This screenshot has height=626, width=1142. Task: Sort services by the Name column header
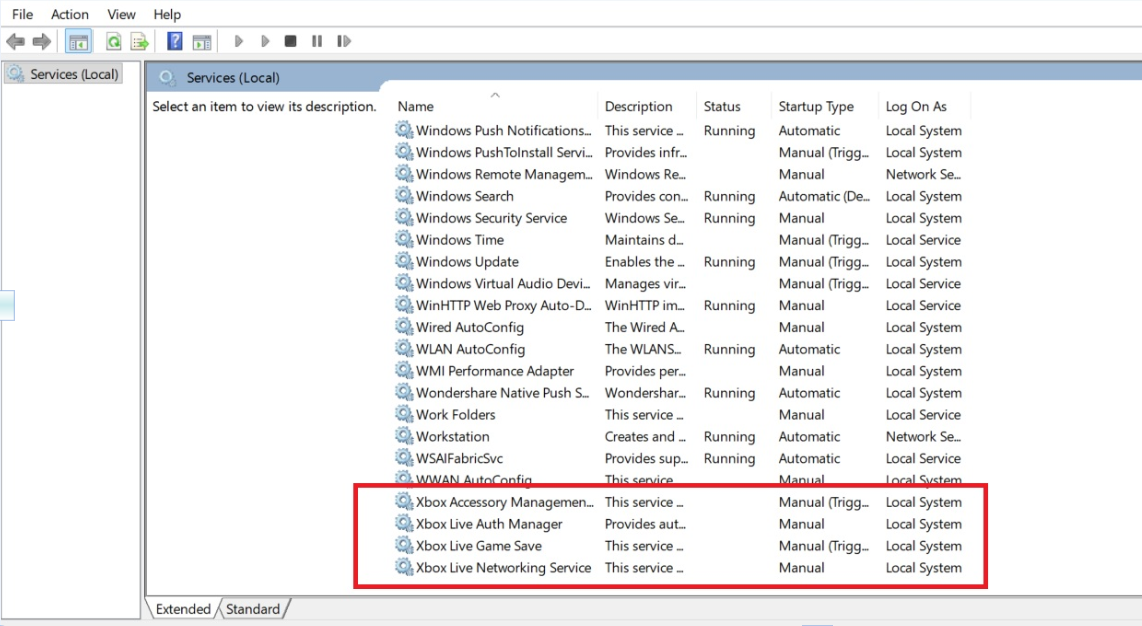(415, 107)
